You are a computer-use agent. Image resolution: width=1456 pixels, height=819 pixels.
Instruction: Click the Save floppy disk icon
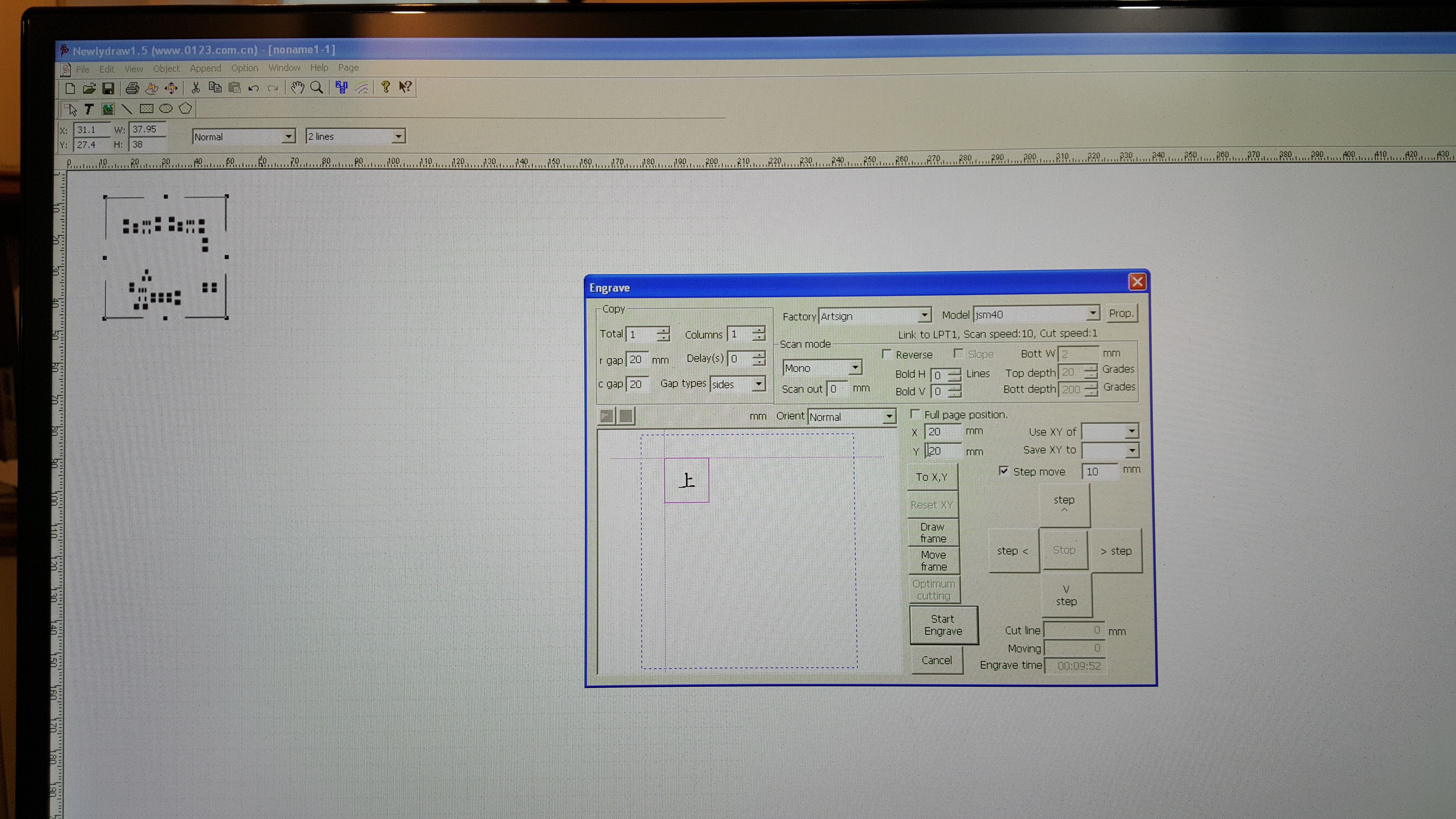pos(108,88)
